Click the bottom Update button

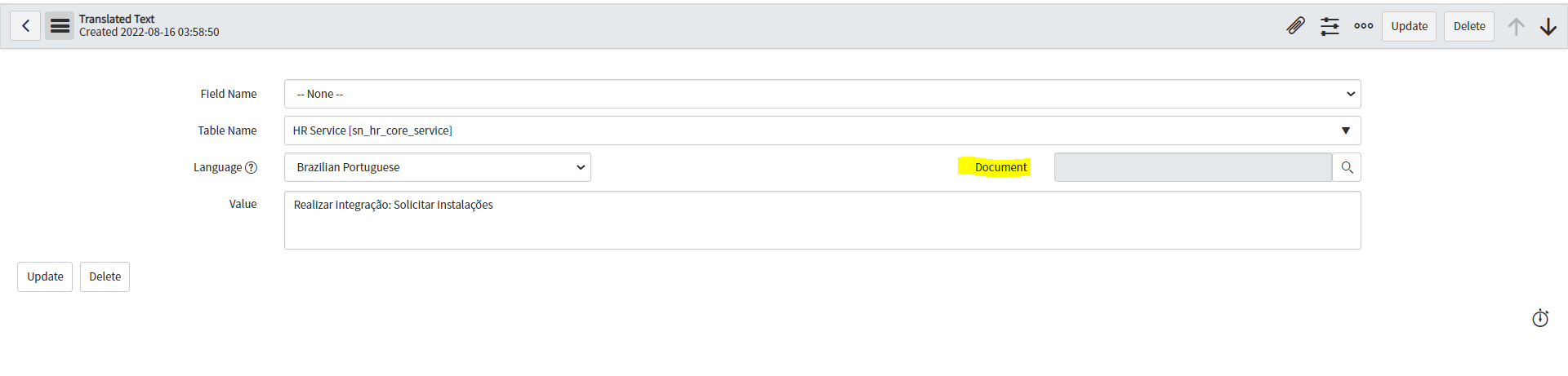(x=45, y=276)
